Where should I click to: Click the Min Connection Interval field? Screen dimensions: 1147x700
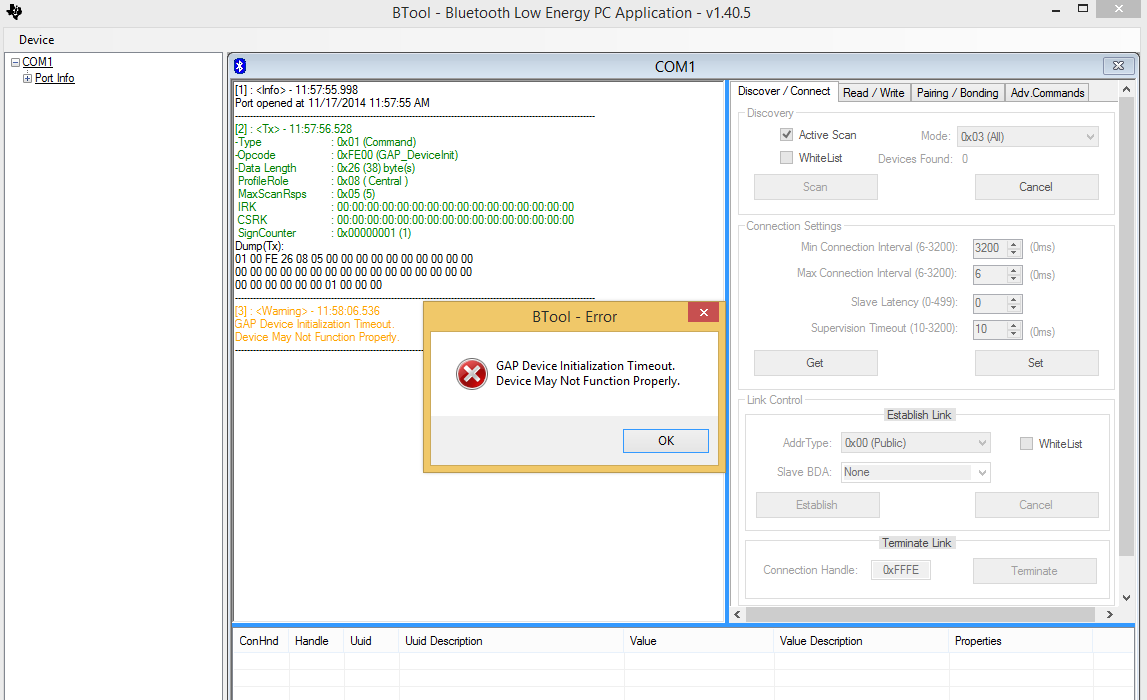990,248
